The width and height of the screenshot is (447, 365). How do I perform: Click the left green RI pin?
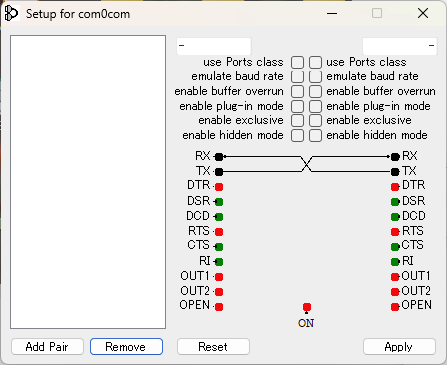[219, 262]
